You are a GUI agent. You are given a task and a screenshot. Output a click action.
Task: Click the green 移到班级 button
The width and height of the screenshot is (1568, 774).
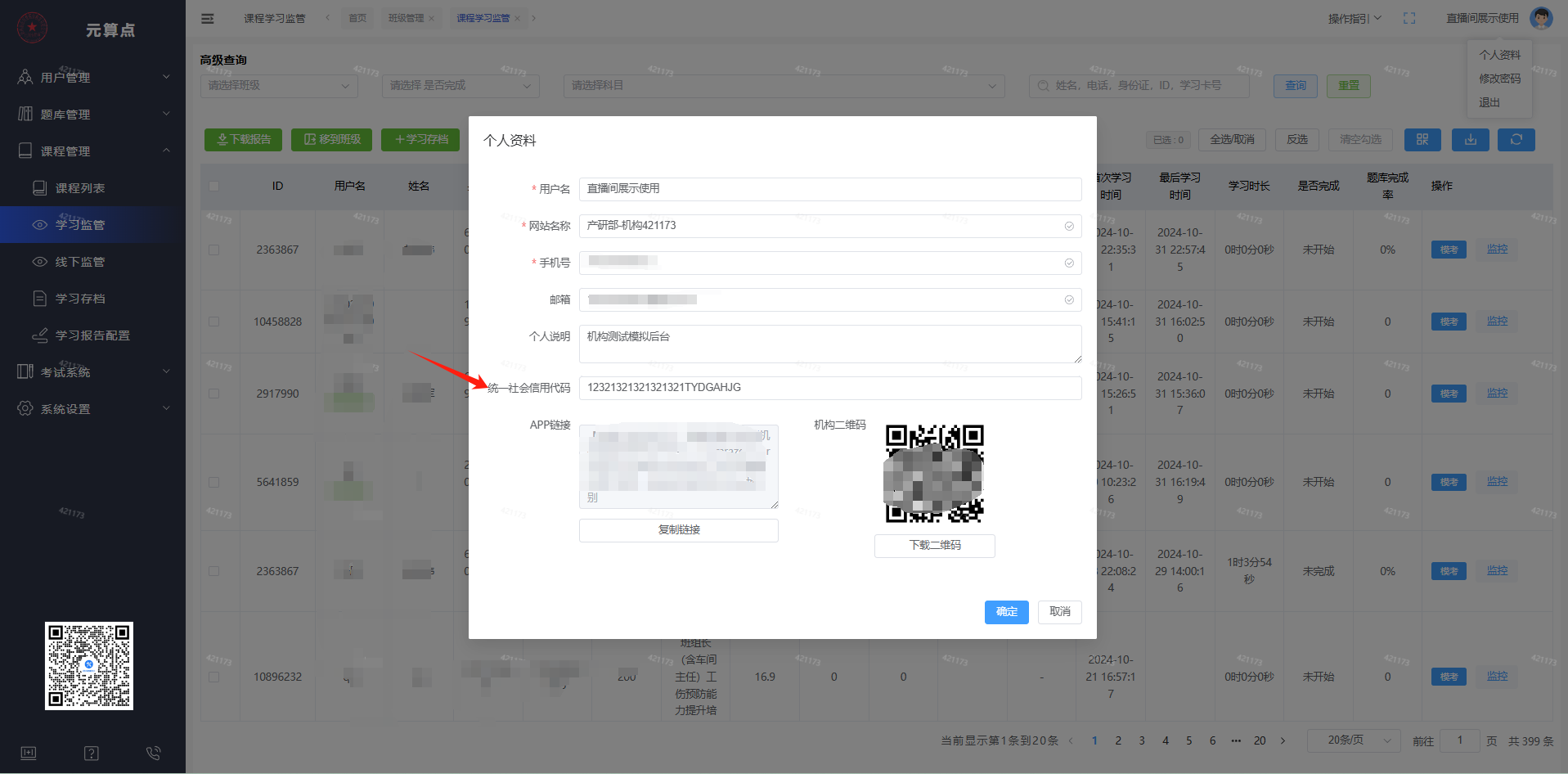point(332,140)
